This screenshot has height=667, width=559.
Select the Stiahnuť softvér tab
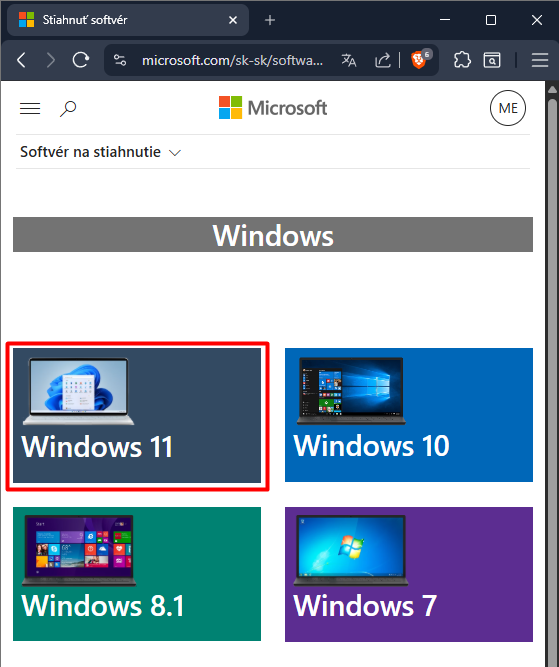[128, 20]
